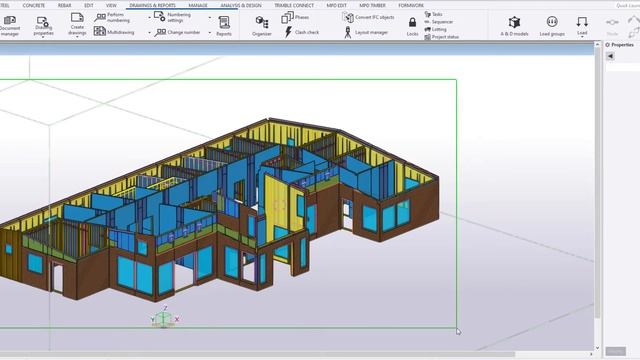The width and height of the screenshot is (640, 360).
Task: Switch to the REBAR ribbon tab
Action: tap(64, 5)
